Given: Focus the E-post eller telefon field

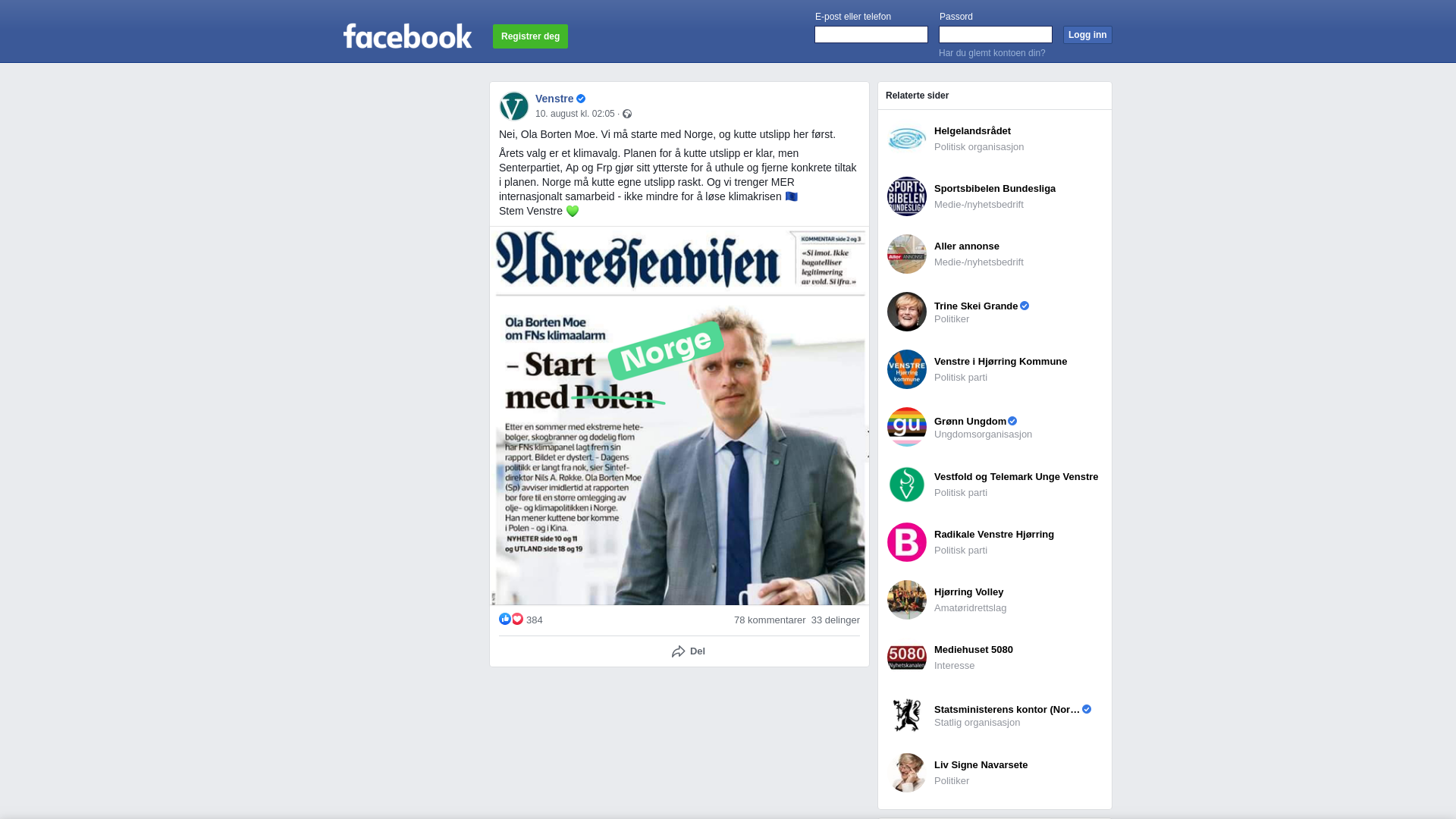Looking at the screenshot, I should coord(871,34).
